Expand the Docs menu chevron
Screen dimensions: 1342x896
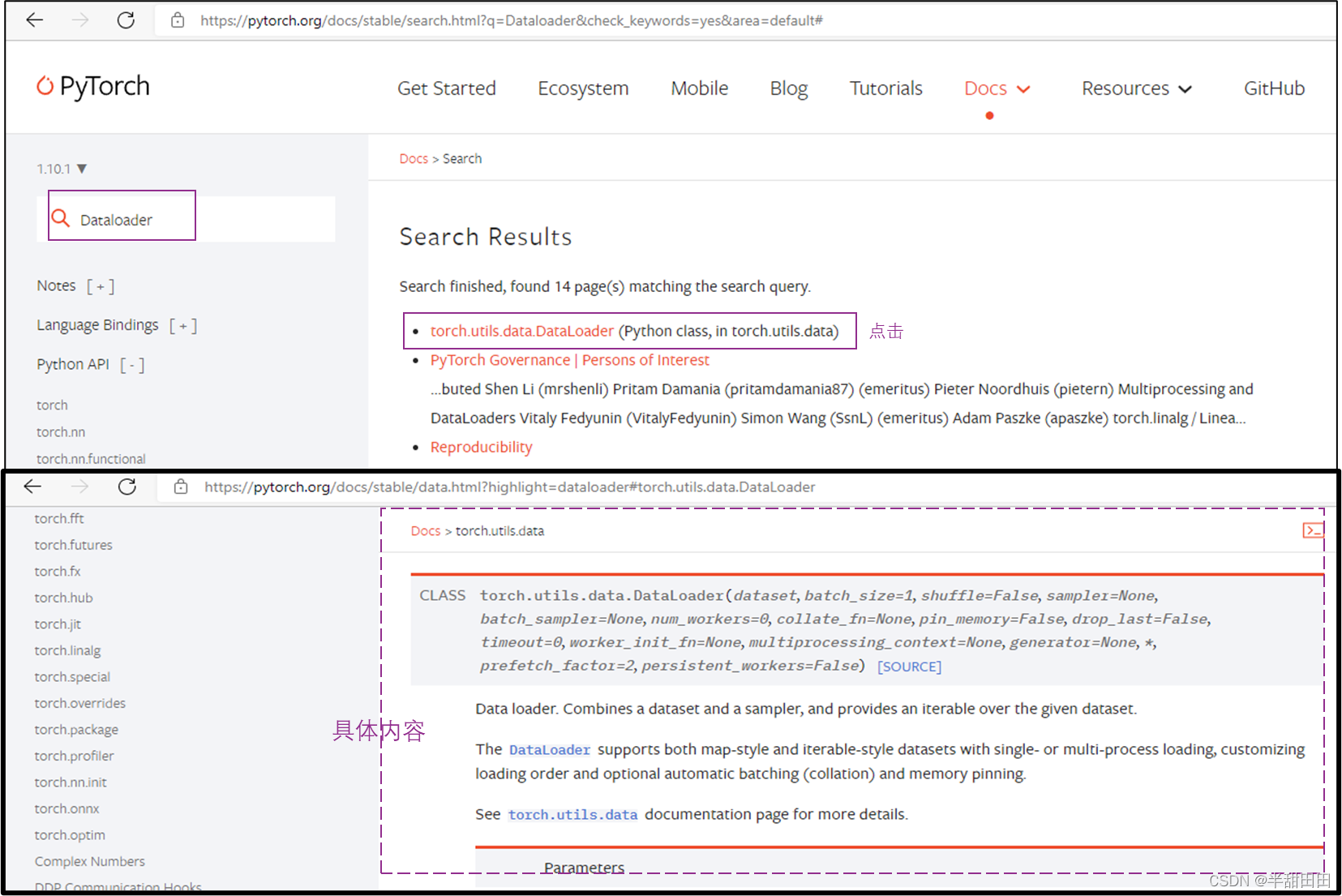pos(1023,89)
